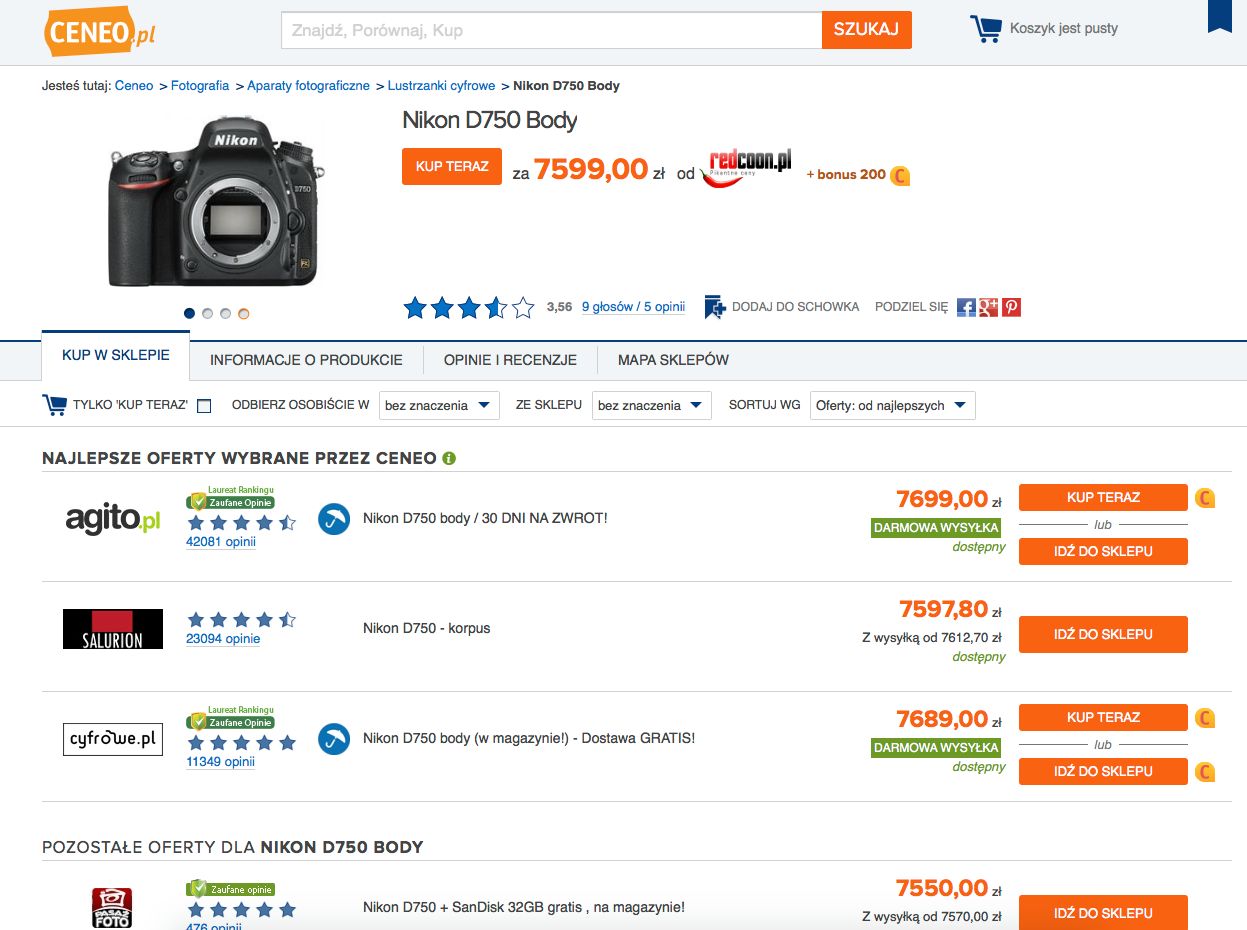The image size is (1247, 930).
Task: Click coin icon beside cyfrowe.pl Idź do sklepu
Action: coord(1205,771)
